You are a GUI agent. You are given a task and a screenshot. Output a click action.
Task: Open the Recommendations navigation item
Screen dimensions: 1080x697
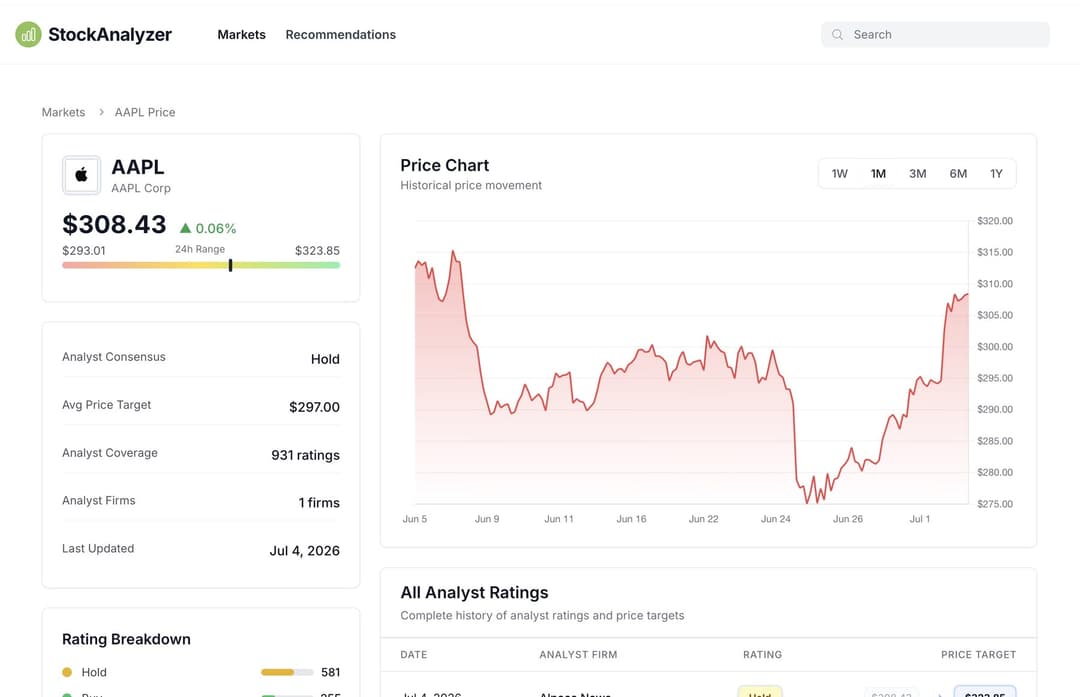(x=340, y=34)
